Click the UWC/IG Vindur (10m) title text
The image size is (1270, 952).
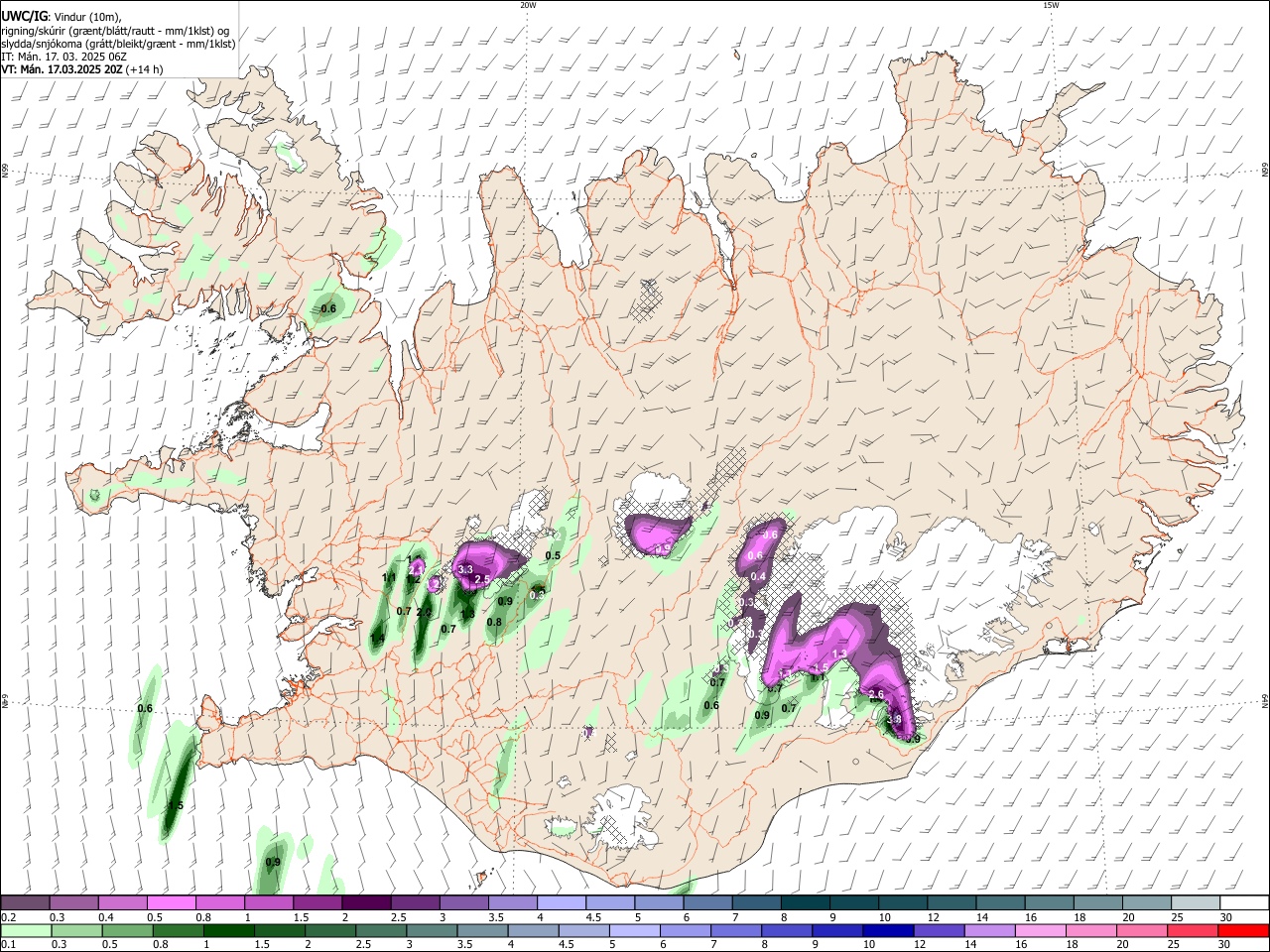[61, 17]
